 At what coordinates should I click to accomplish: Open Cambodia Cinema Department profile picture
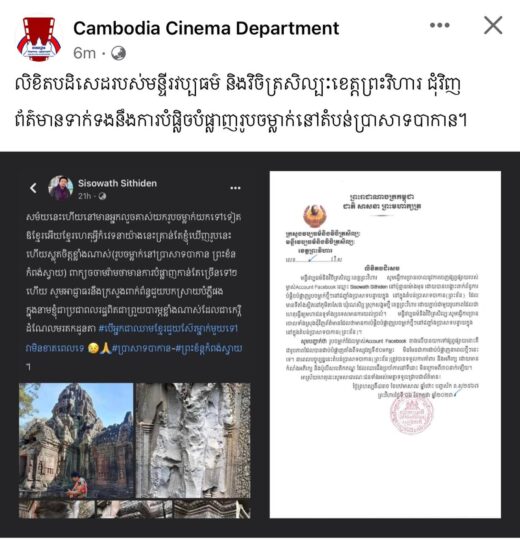pyautogui.click(x=39, y=39)
